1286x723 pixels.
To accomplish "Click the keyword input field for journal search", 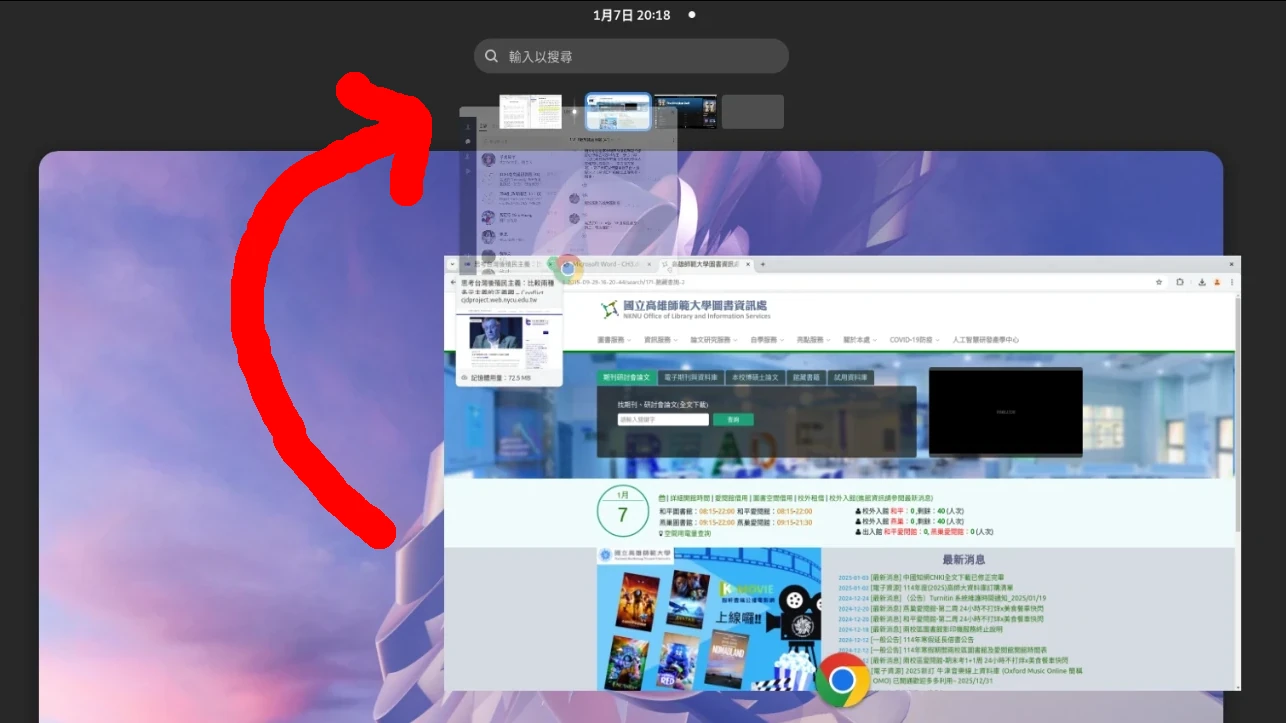I will [x=663, y=420].
